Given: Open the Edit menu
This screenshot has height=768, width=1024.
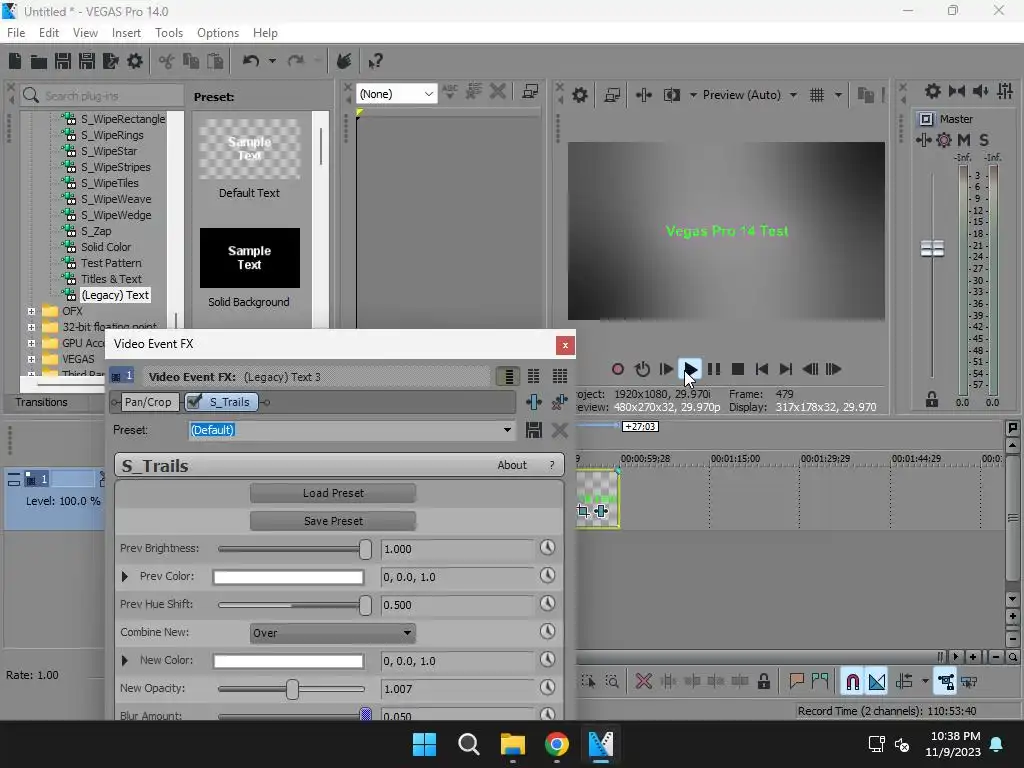Looking at the screenshot, I should (49, 33).
